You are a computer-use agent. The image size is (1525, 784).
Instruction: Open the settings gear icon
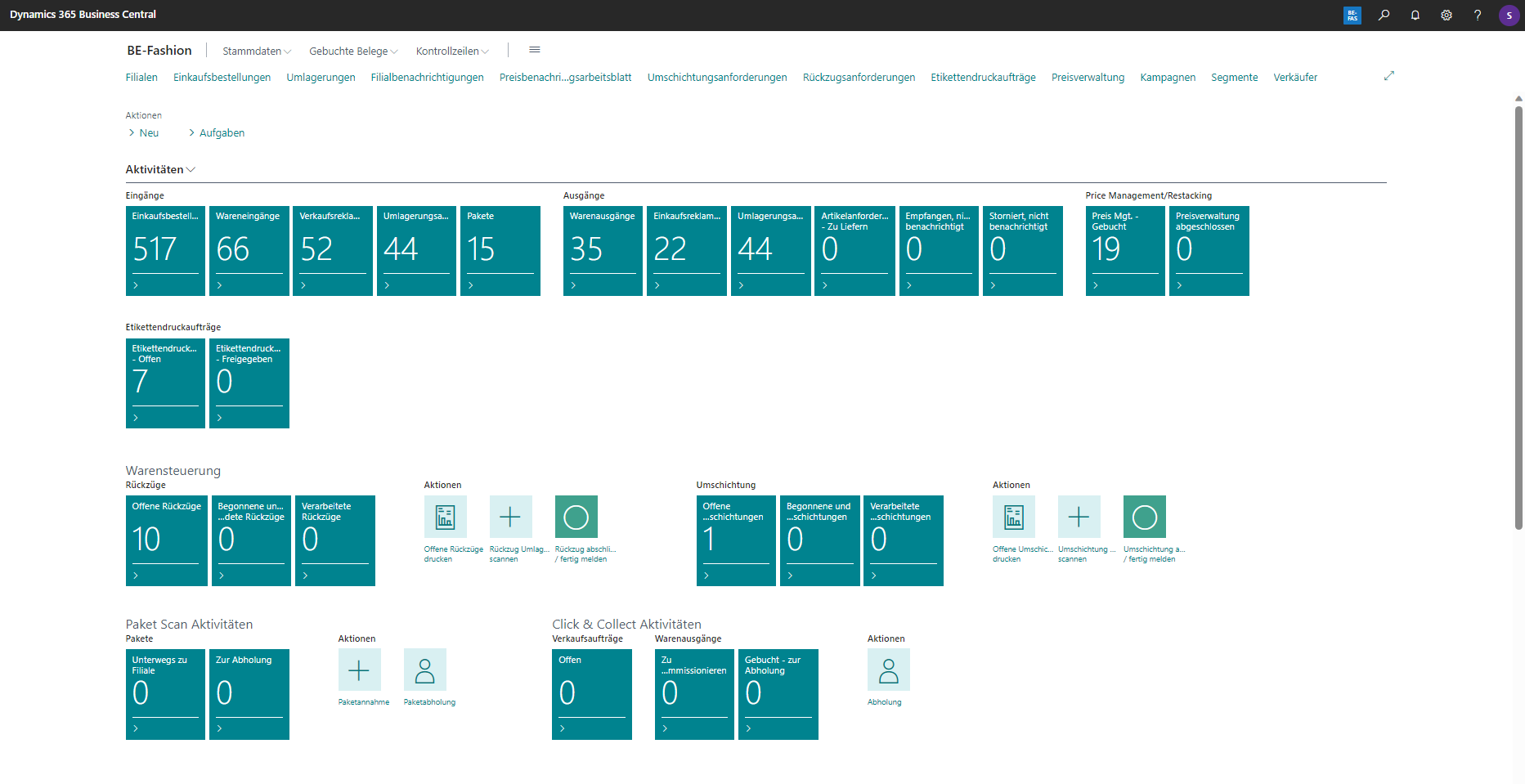tap(1446, 15)
